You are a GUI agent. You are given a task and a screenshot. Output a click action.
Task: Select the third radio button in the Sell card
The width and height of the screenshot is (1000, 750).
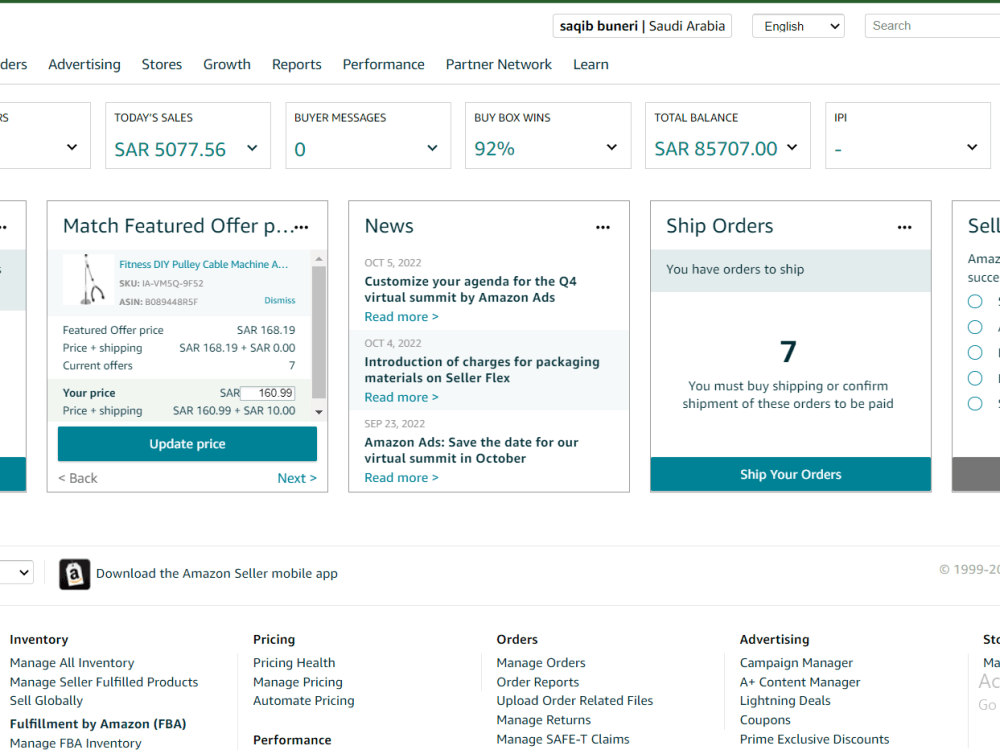(975, 353)
